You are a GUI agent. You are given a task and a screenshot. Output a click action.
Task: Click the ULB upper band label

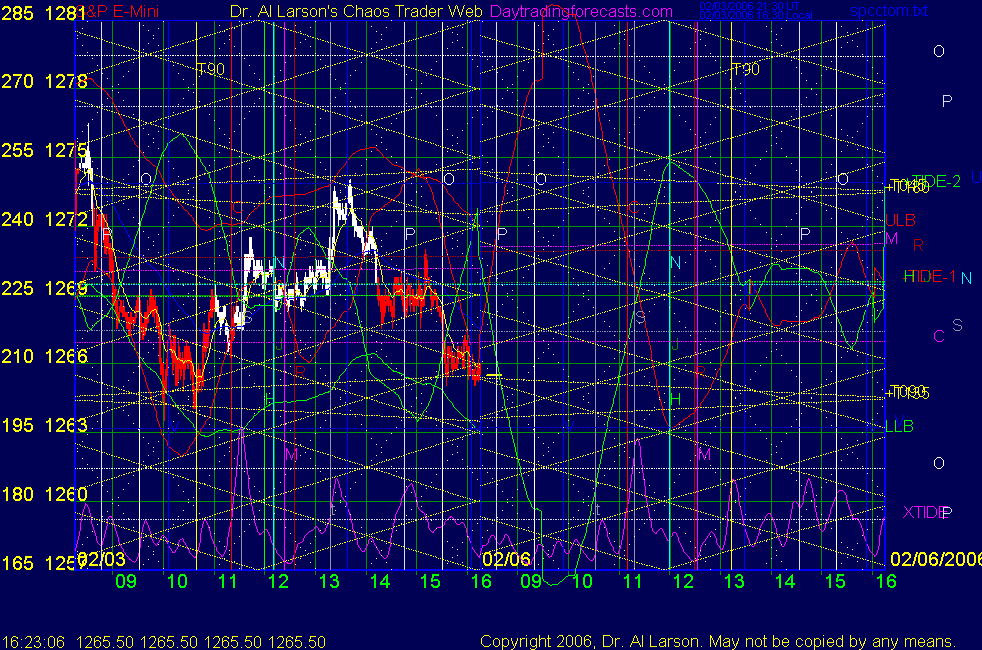pos(900,220)
